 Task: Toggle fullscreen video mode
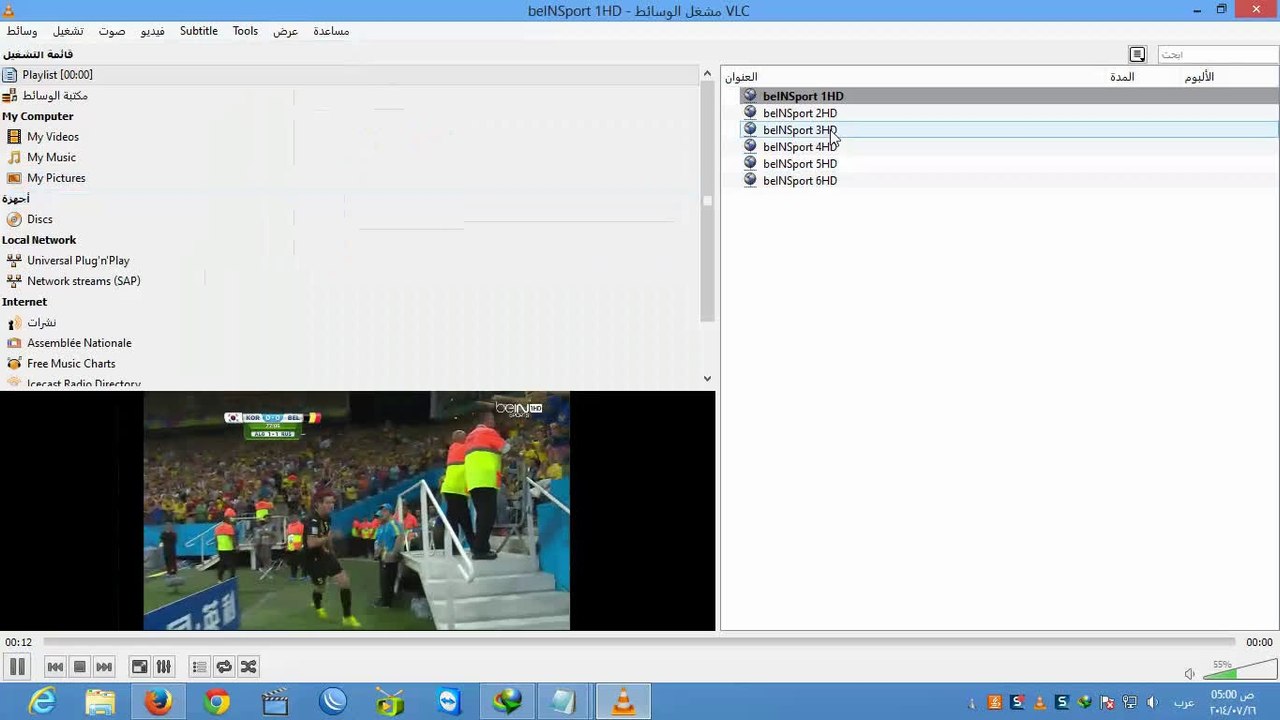(140, 667)
